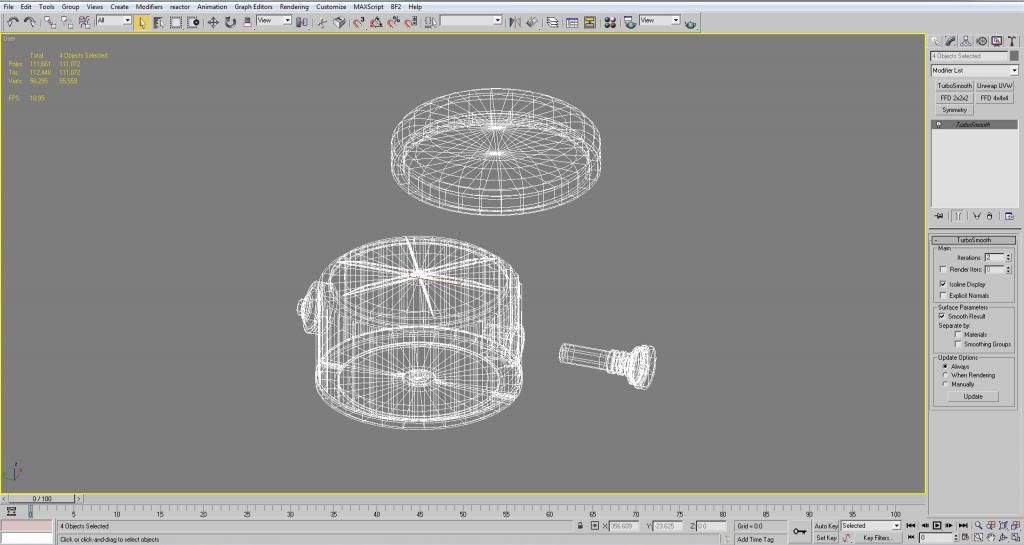1024x545 pixels.
Task: Open the Modifier List dropdown
Action: 974,71
